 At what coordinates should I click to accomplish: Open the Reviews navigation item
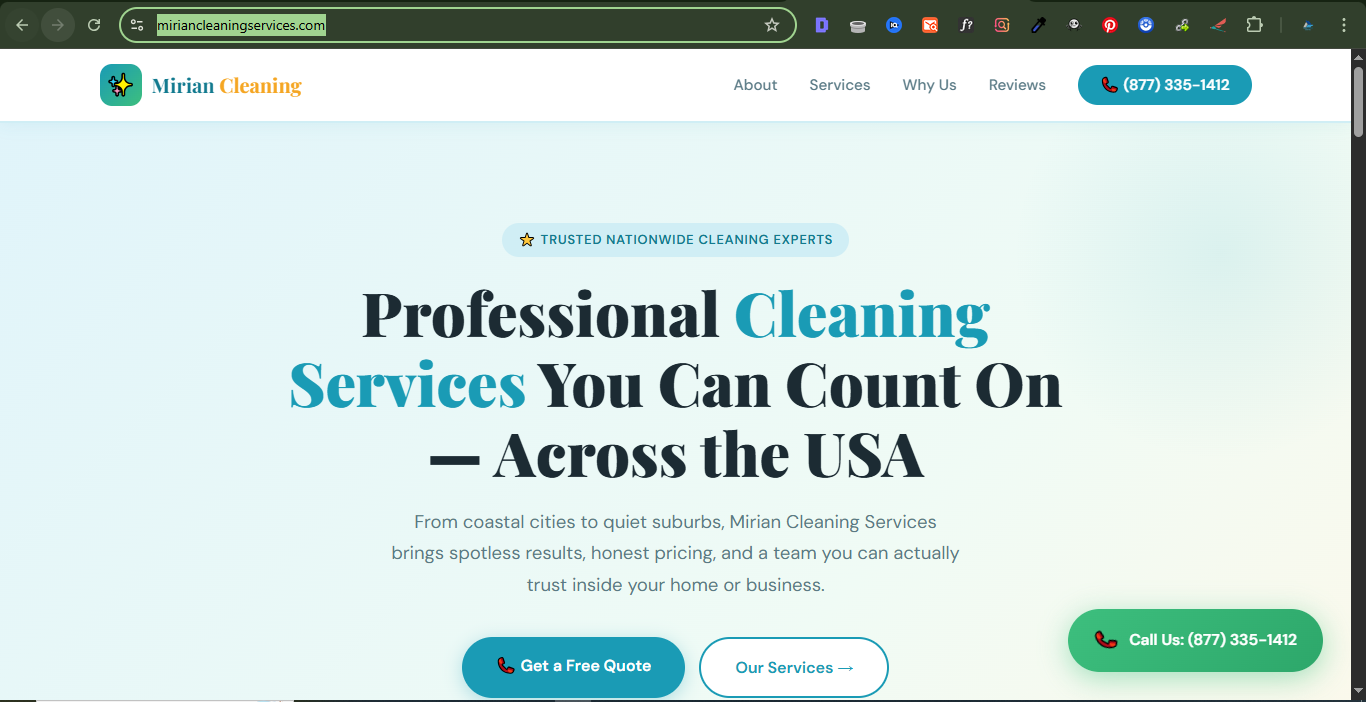click(1017, 85)
